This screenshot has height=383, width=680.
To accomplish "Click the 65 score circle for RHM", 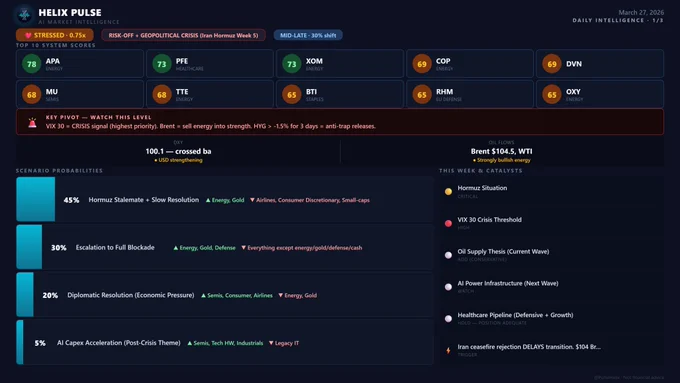I will [422, 95].
